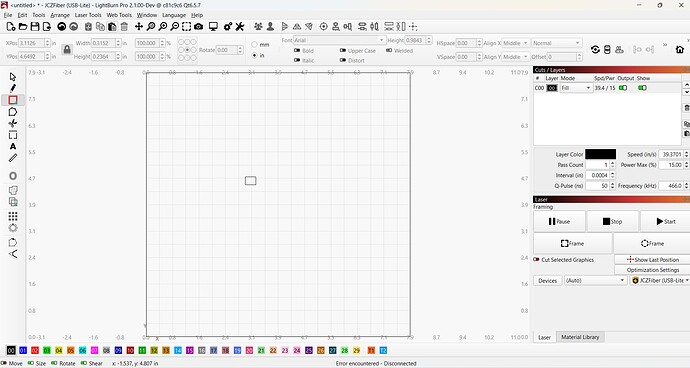
Task: Open the Laser Tools menu
Action: (x=88, y=15)
